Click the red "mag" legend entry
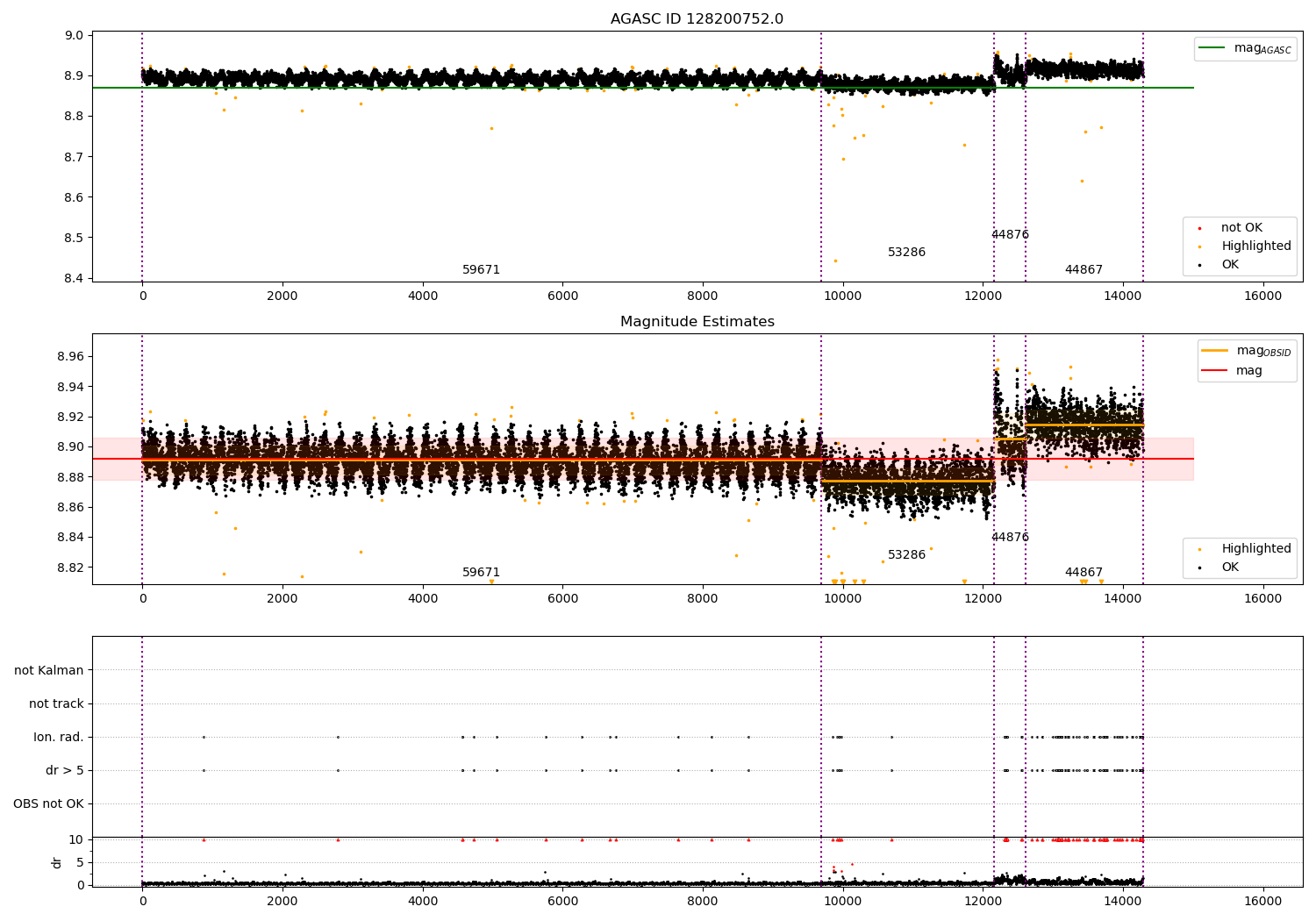 click(1232, 371)
